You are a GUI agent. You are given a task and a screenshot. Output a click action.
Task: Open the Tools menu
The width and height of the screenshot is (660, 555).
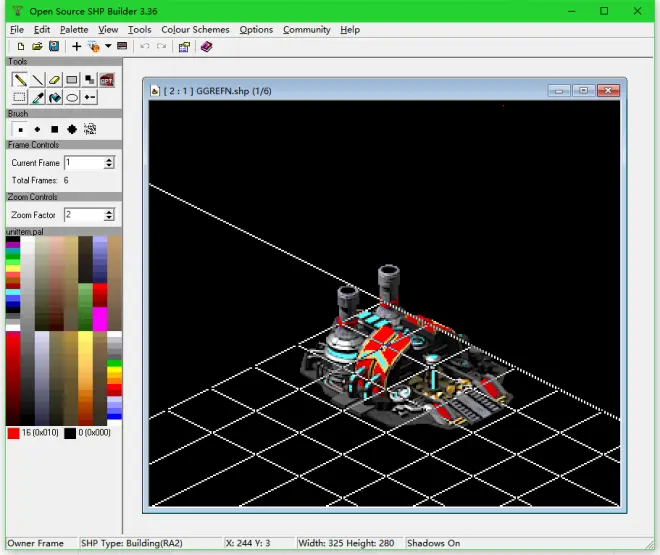[139, 30]
